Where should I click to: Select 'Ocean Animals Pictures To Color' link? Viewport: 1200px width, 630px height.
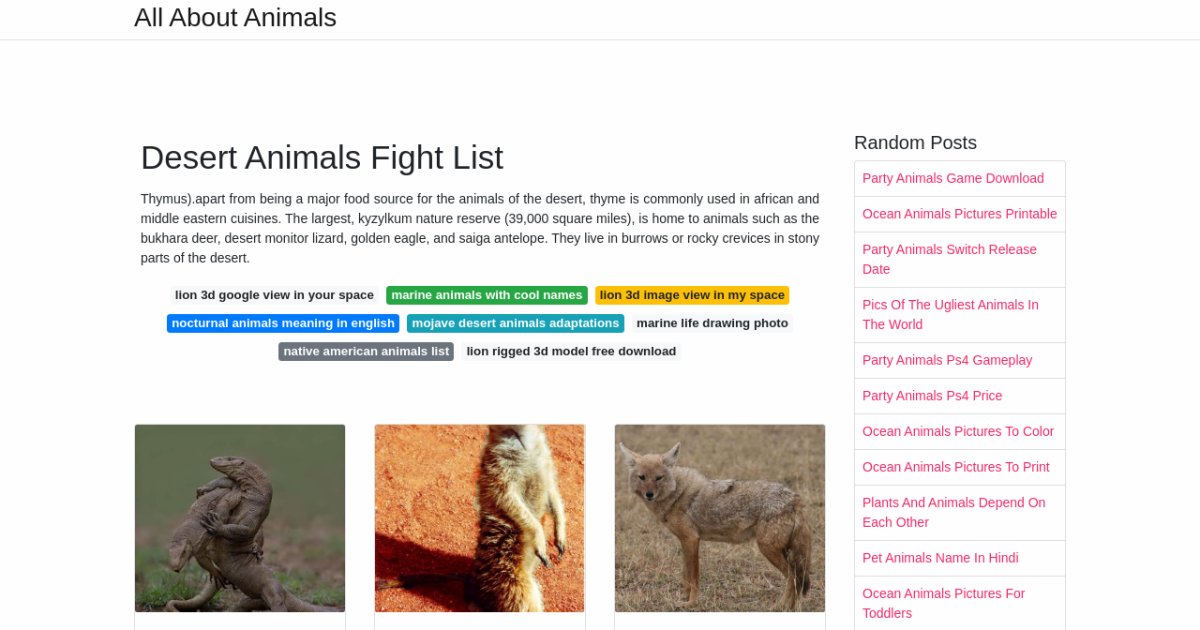[958, 431]
